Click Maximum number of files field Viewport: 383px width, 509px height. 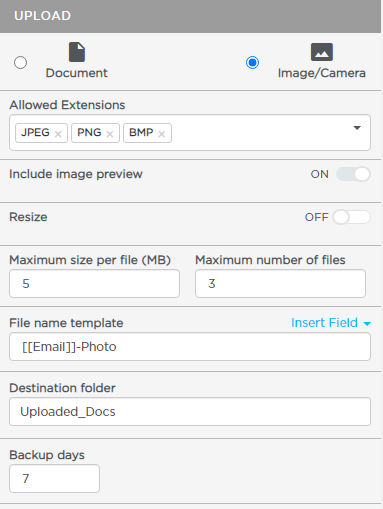tap(280, 284)
